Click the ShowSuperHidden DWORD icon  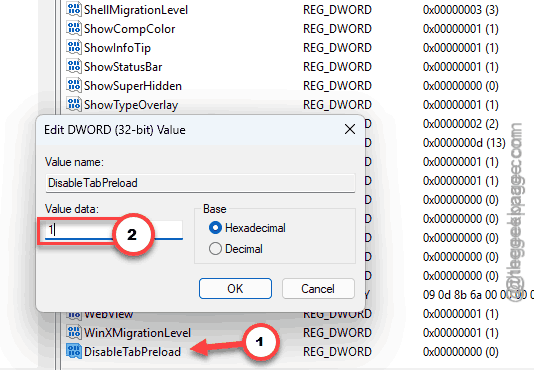pyautogui.click(x=74, y=86)
